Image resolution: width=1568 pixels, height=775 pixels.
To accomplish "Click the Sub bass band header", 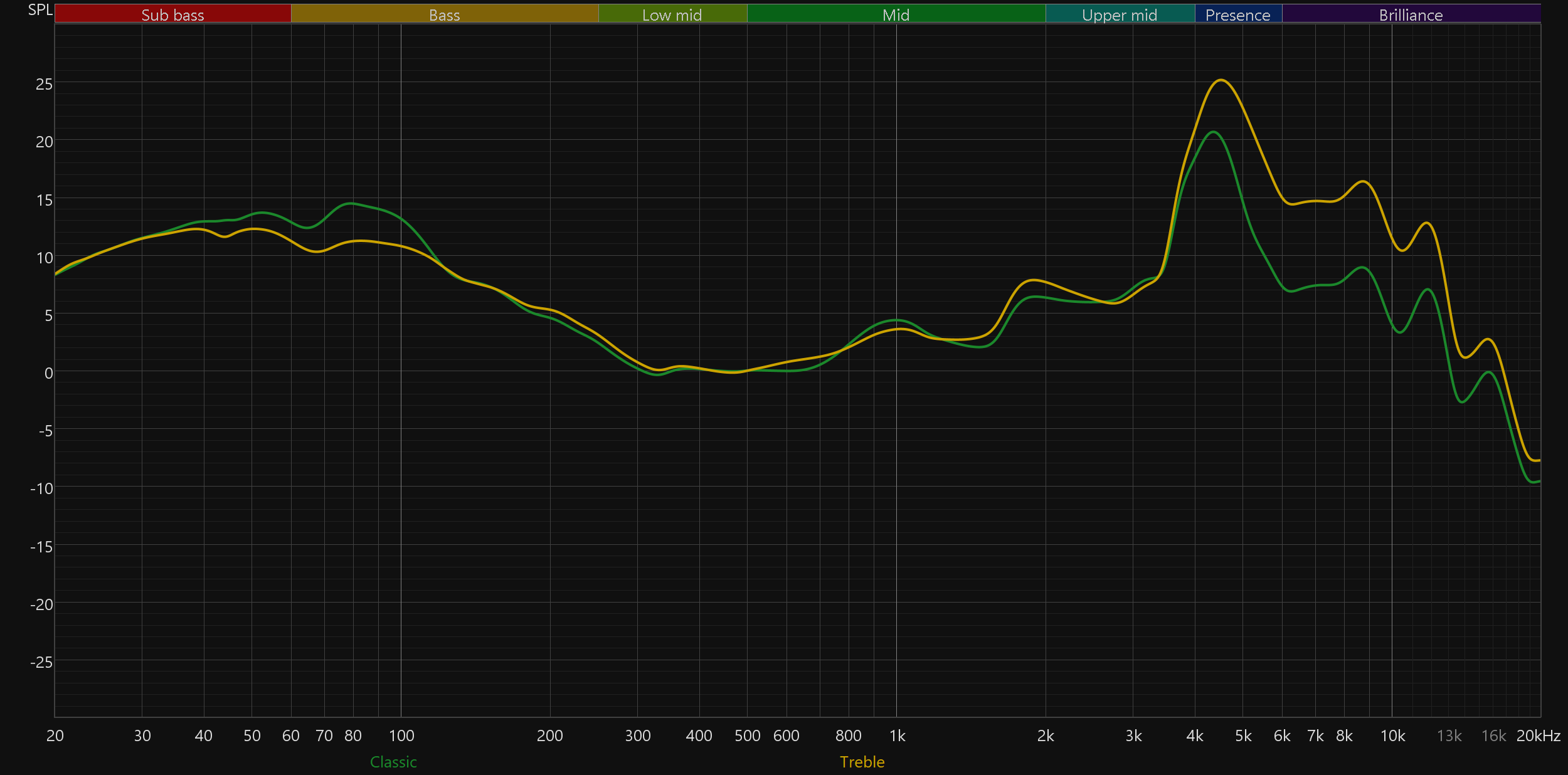I will (172, 14).
